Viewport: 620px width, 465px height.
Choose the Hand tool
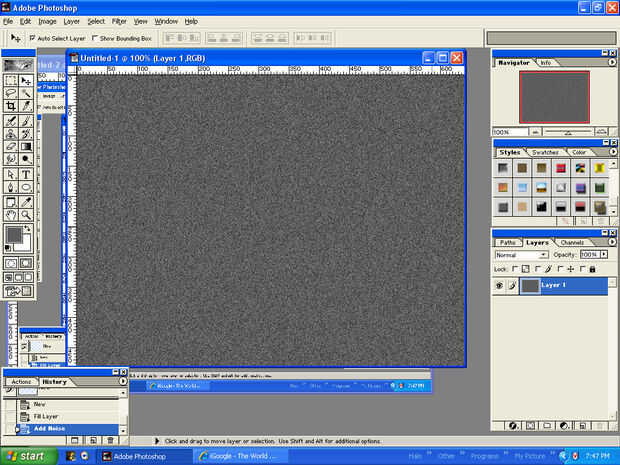(x=11, y=213)
